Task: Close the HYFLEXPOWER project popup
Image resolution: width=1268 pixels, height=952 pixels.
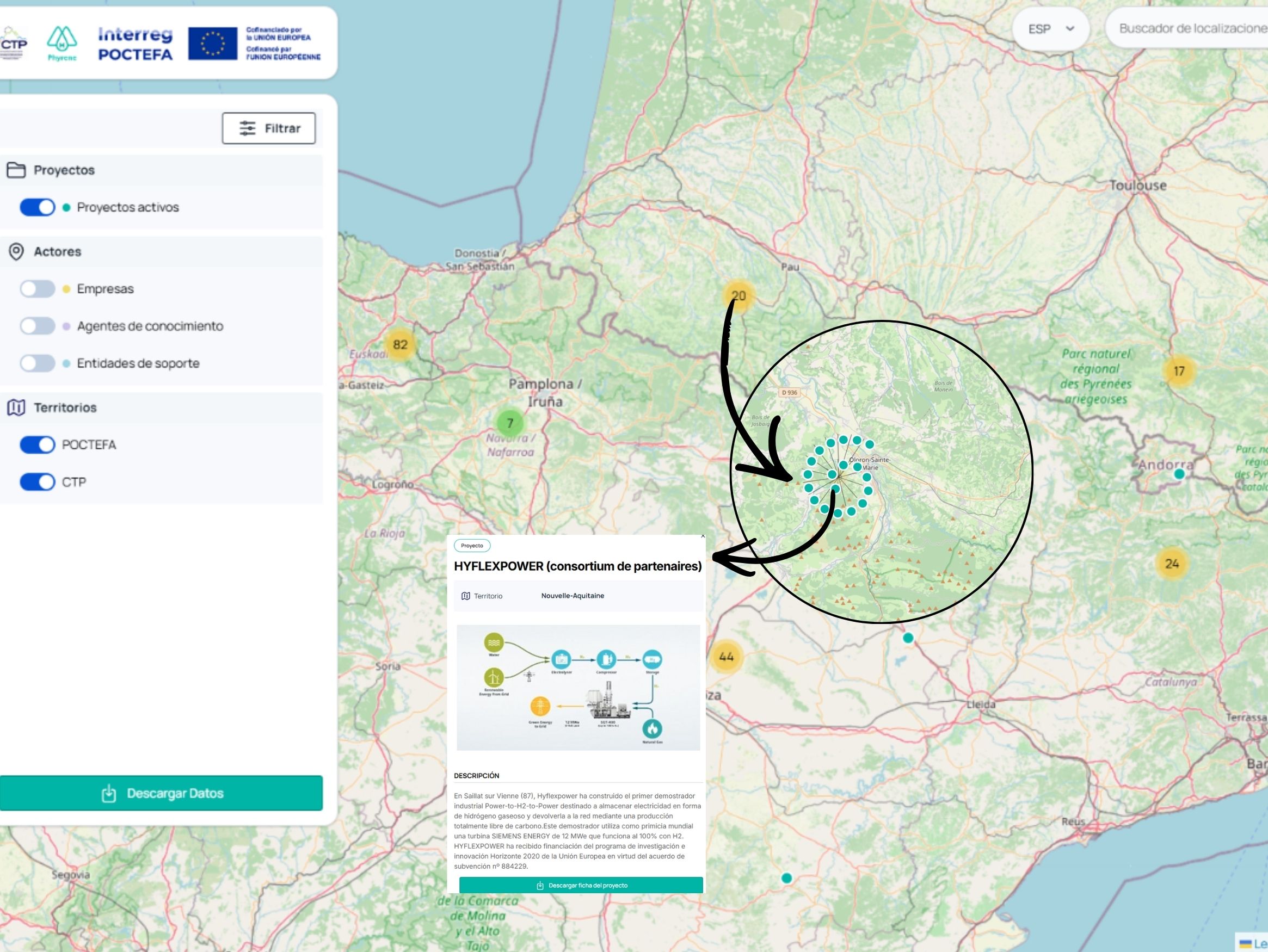Action: point(703,536)
